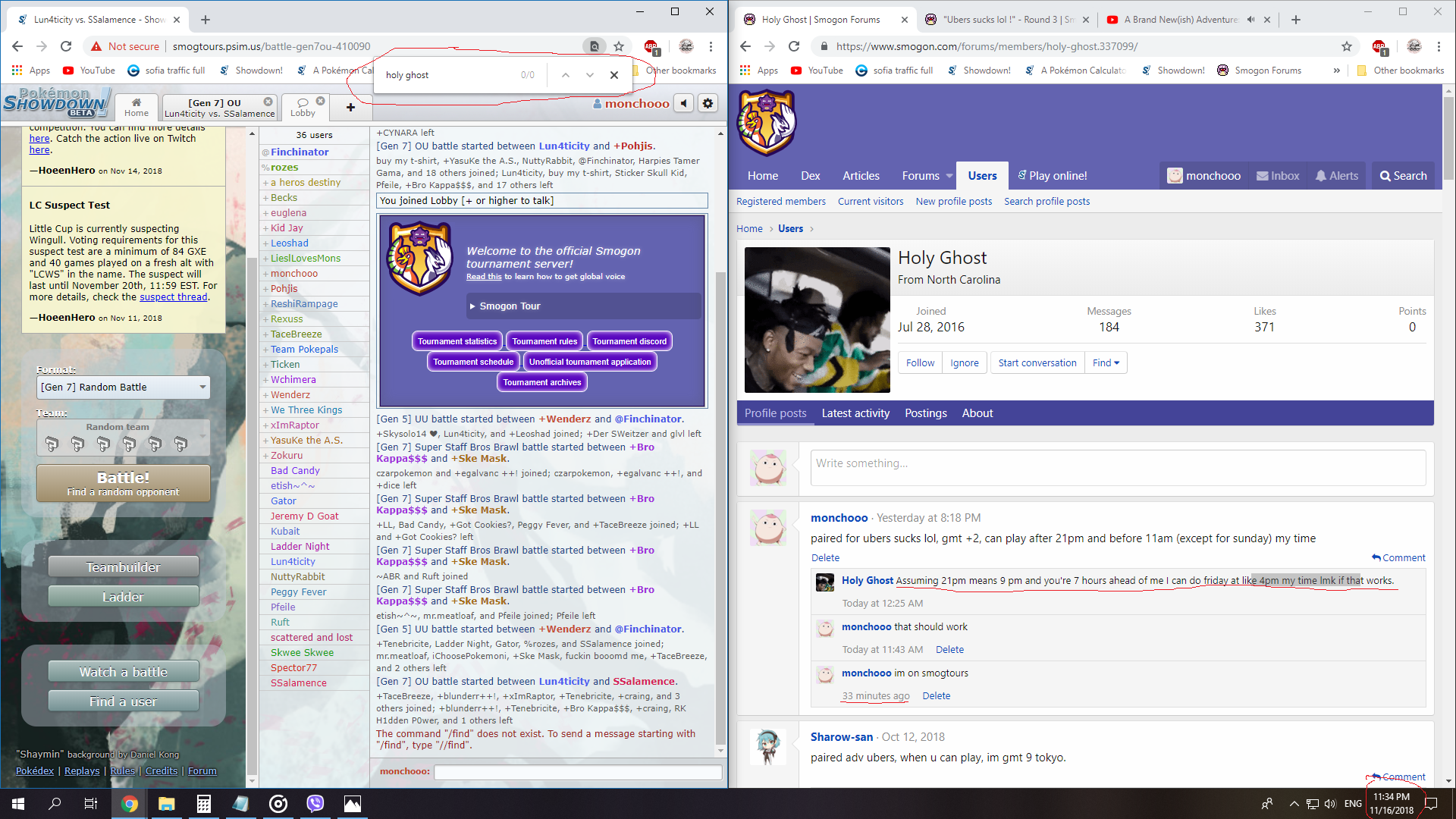Viewport: 1456px width, 819px height.
Task: Open Showdown options gear icon
Action: click(x=708, y=104)
